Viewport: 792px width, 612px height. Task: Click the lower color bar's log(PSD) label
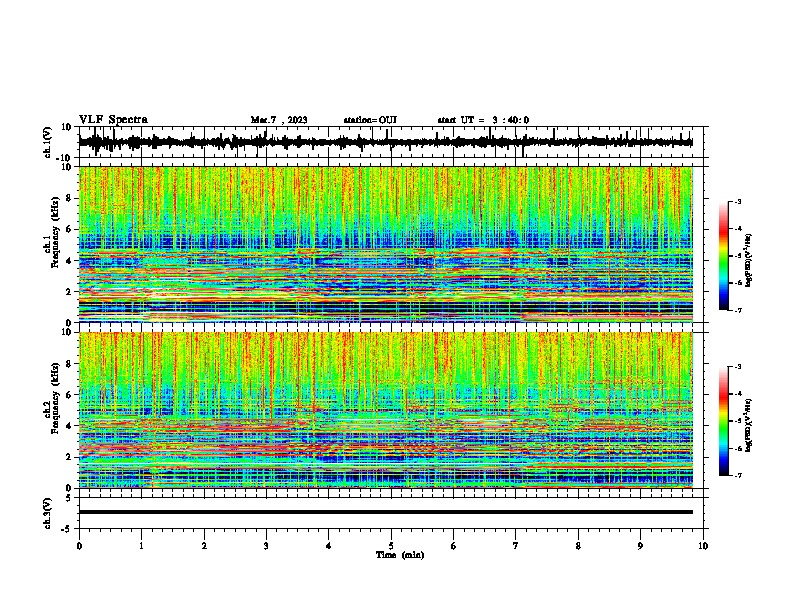click(748, 426)
